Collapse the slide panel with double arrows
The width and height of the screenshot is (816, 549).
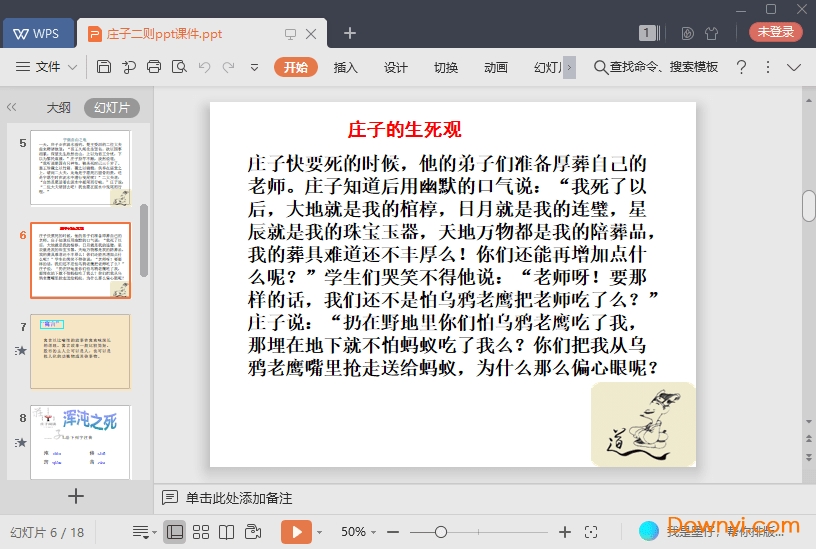pos(12,107)
